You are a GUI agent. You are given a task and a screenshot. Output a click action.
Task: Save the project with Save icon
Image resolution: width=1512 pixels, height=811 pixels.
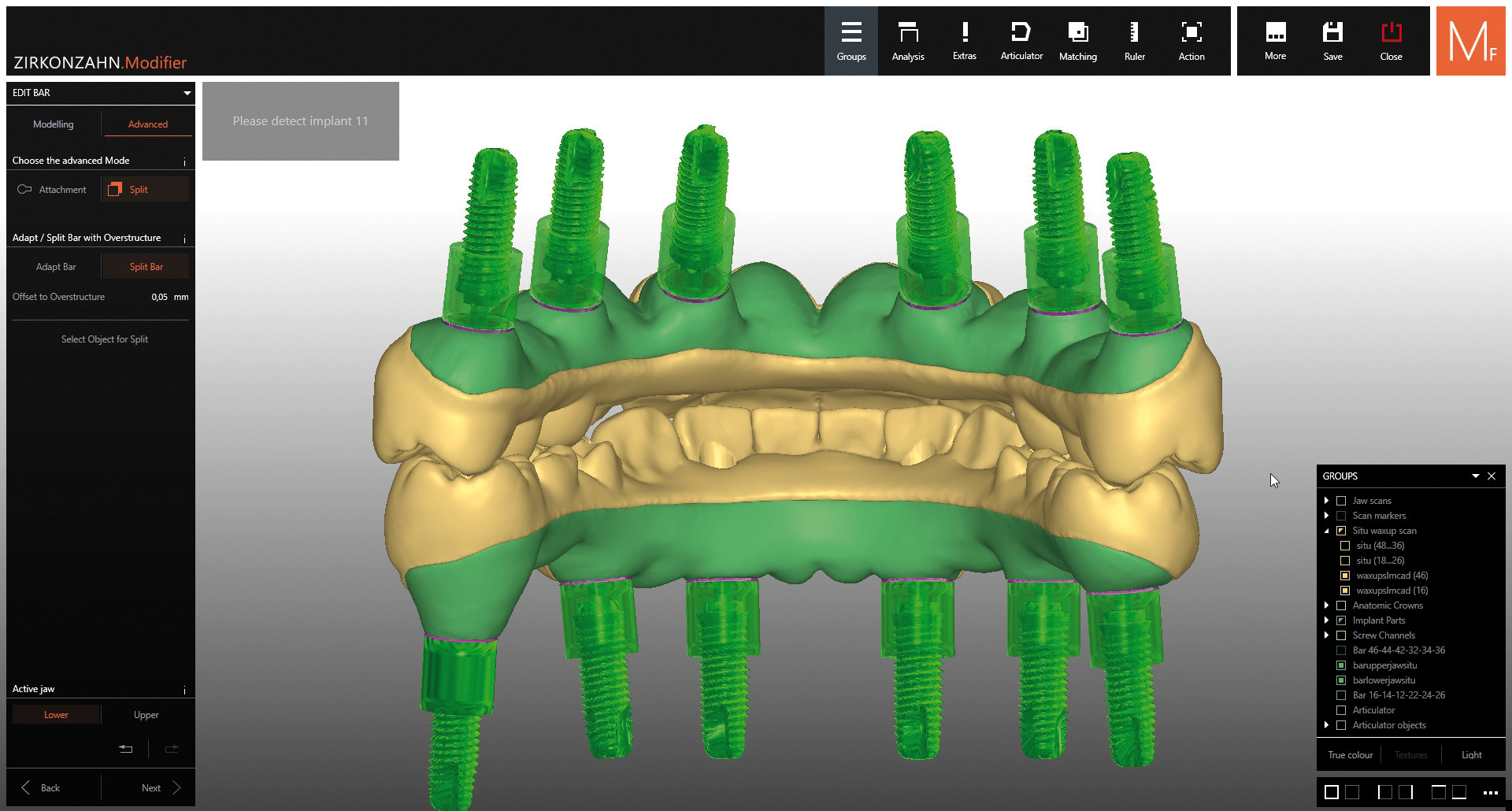point(1332,41)
